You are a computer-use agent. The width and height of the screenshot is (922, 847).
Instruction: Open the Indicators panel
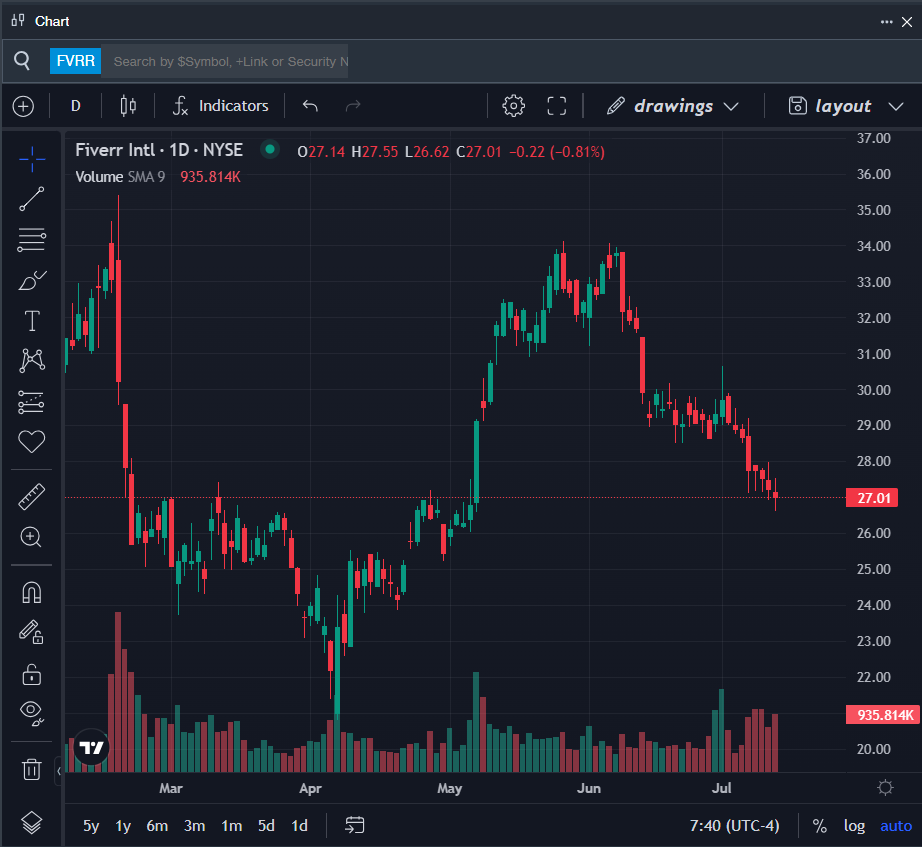coord(221,106)
